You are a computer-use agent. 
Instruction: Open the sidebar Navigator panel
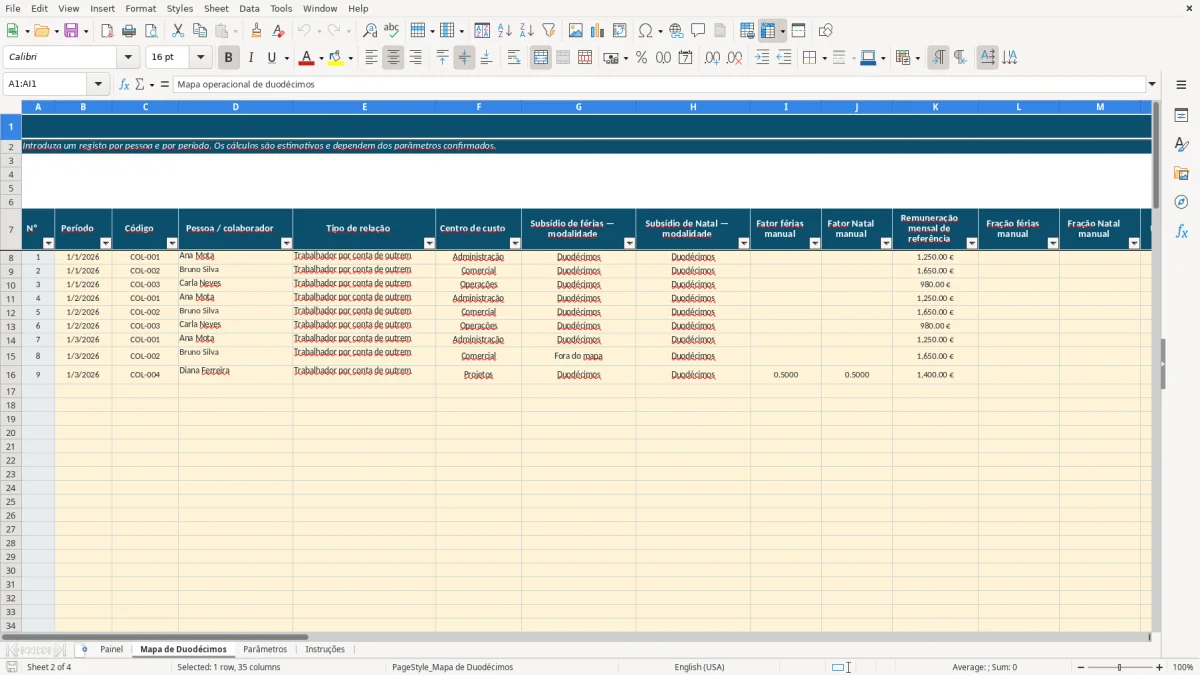pyautogui.click(x=1181, y=202)
